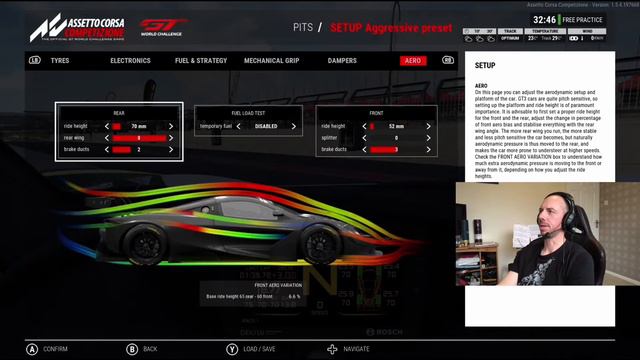Decrease rear ride height
The width and height of the screenshot is (640, 360).
coord(107,127)
